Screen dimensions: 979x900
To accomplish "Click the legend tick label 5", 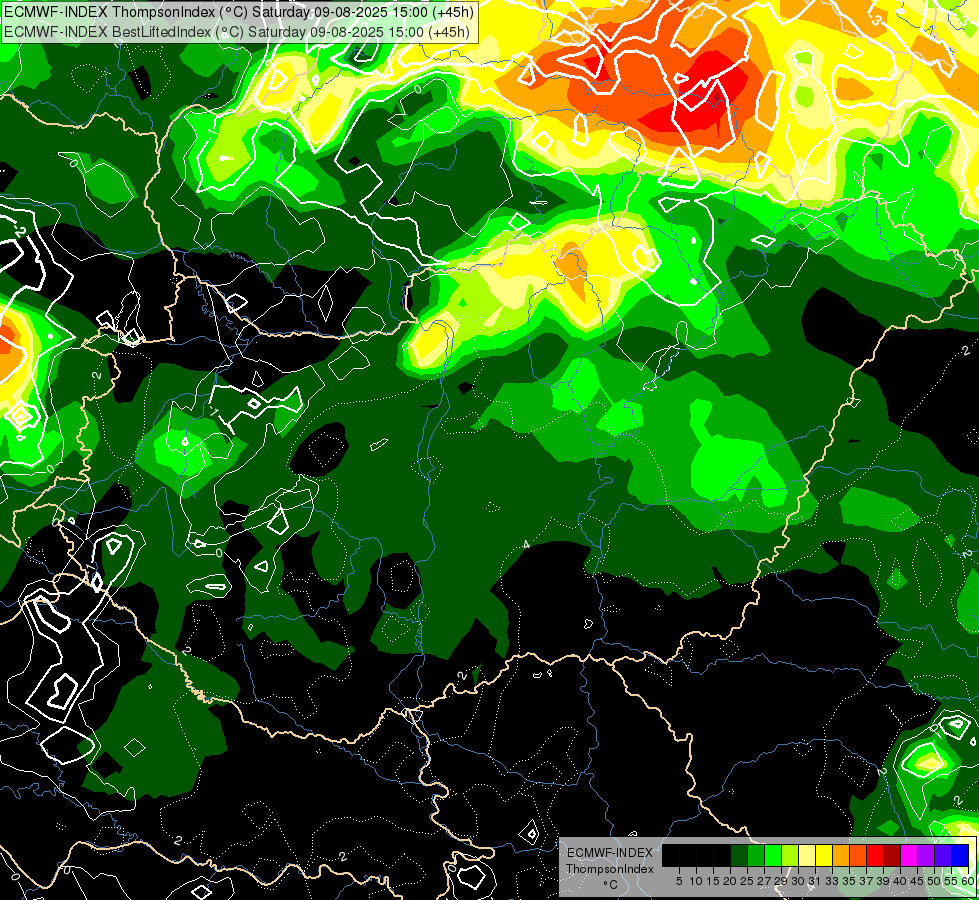I will [x=679, y=881].
